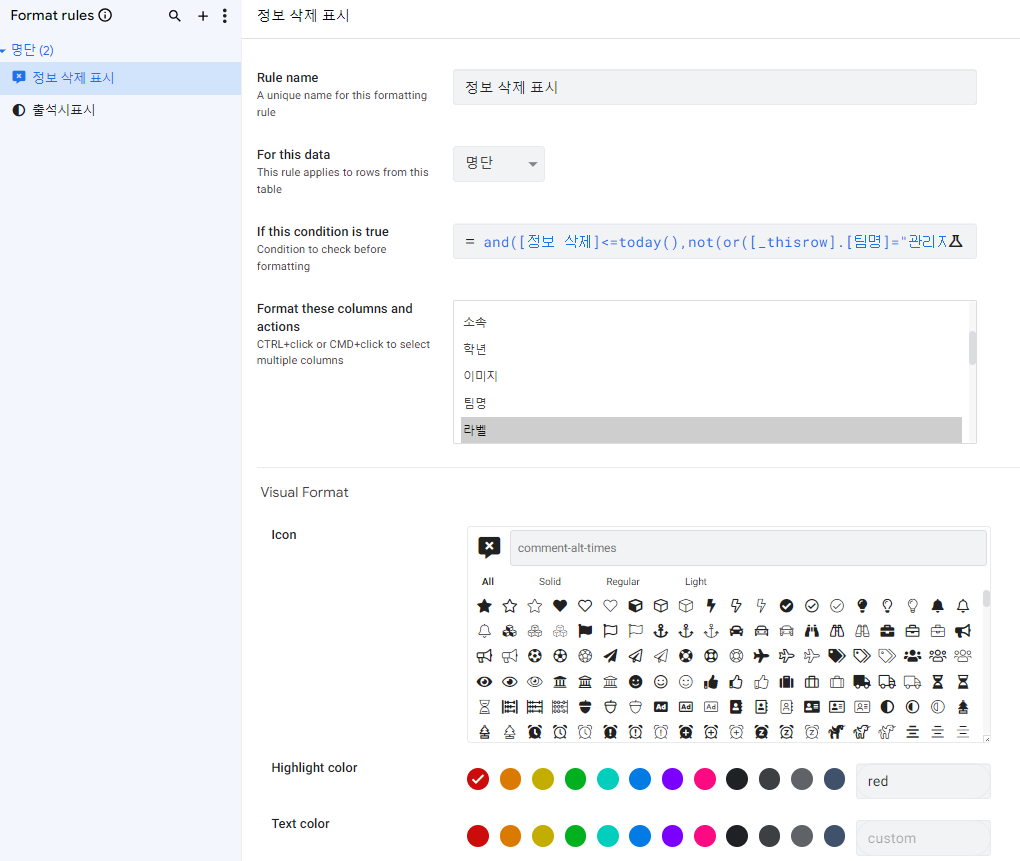This screenshot has width=1020, height=861.
Task: Search the format rules list
Action: click(x=174, y=16)
